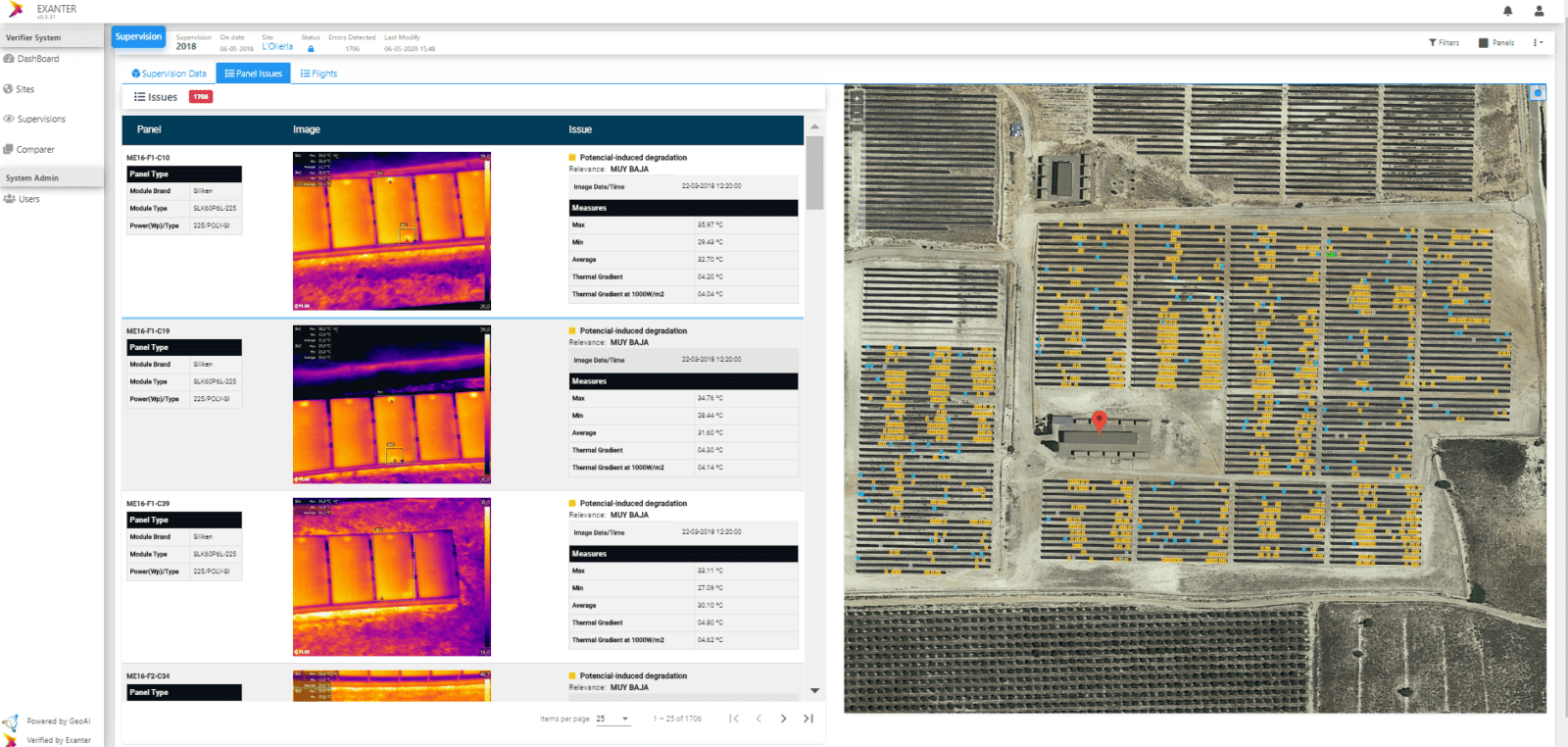Click the Comparer sidebar icon
The width and height of the screenshot is (1568, 747).
pos(8,150)
